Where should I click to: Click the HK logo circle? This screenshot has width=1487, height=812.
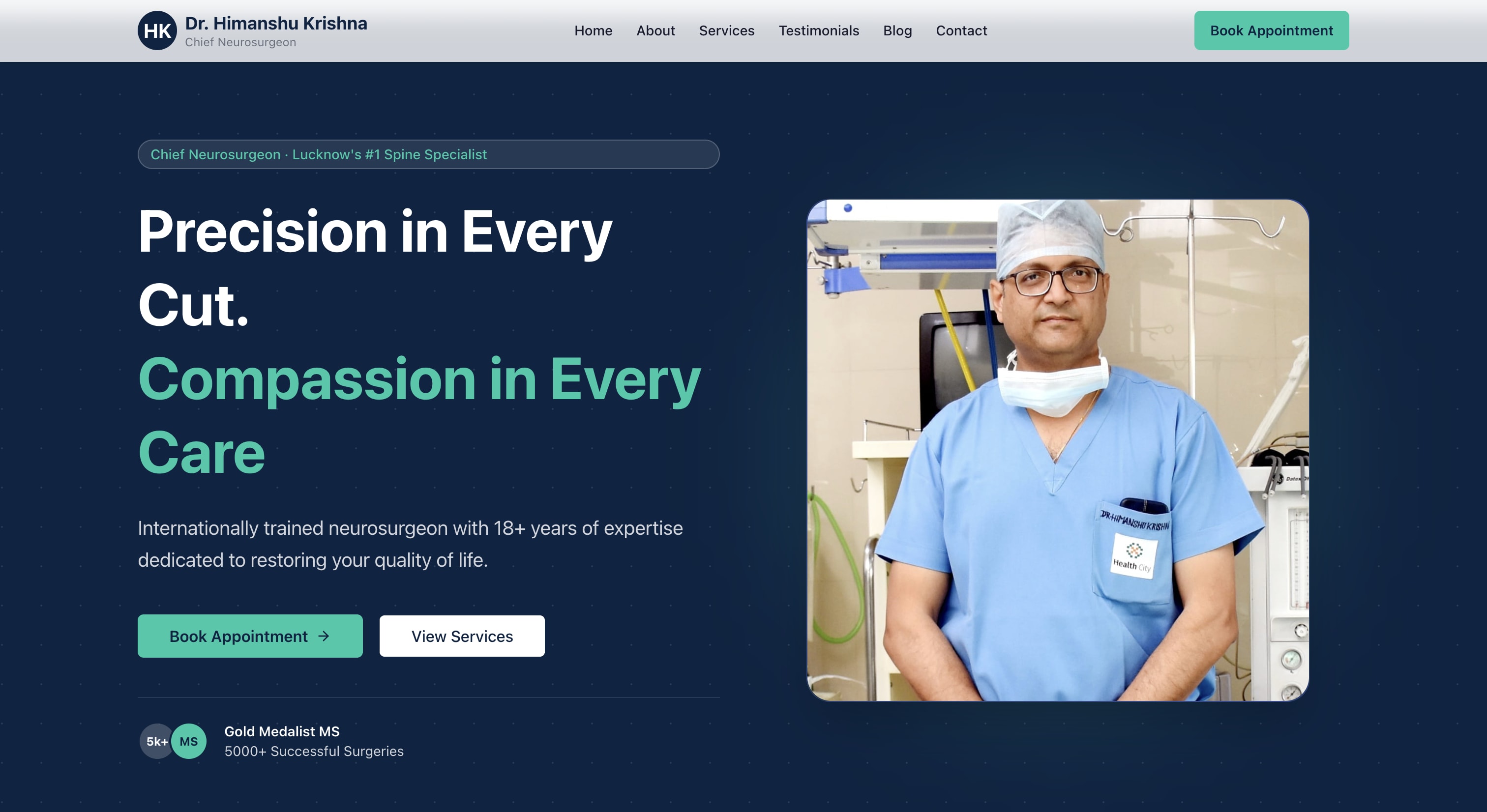(157, 30)
